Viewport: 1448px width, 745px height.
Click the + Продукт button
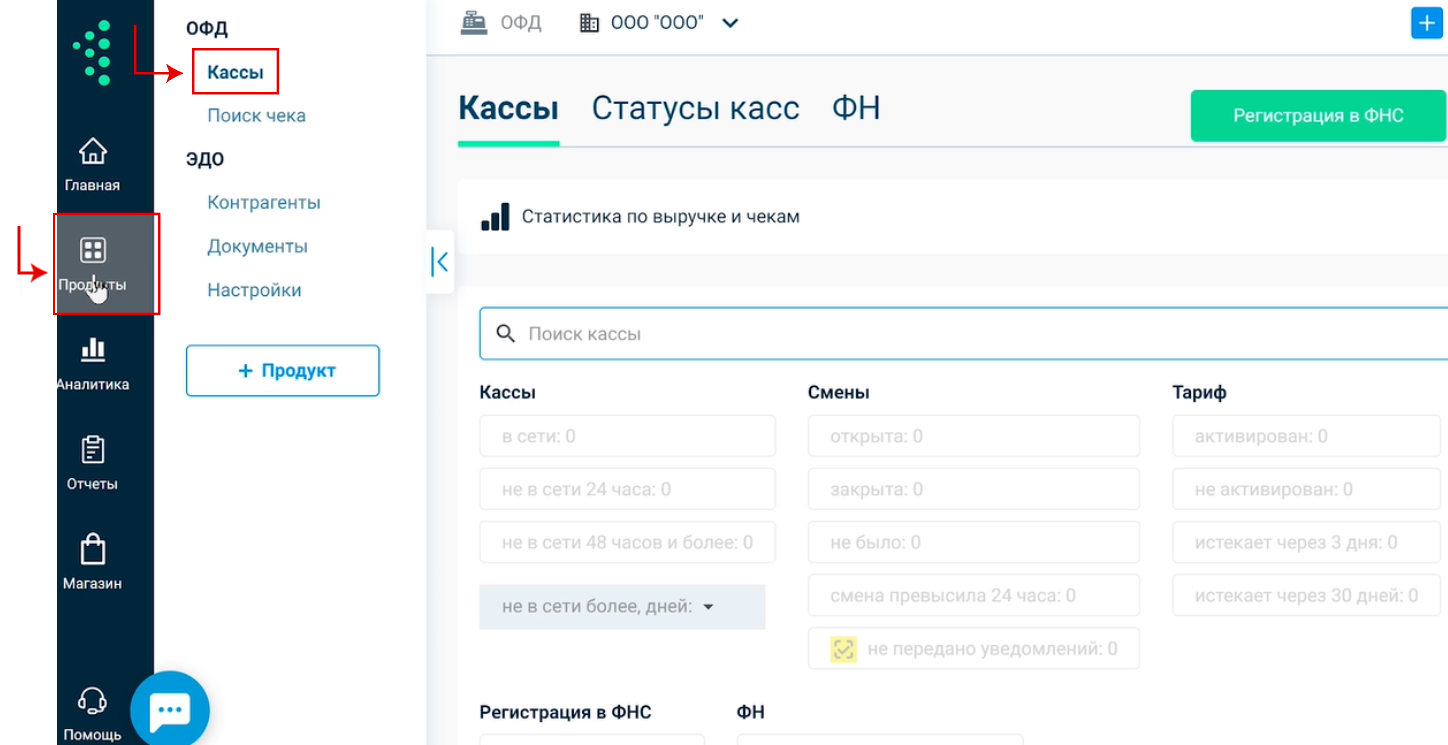coord(283,371)
